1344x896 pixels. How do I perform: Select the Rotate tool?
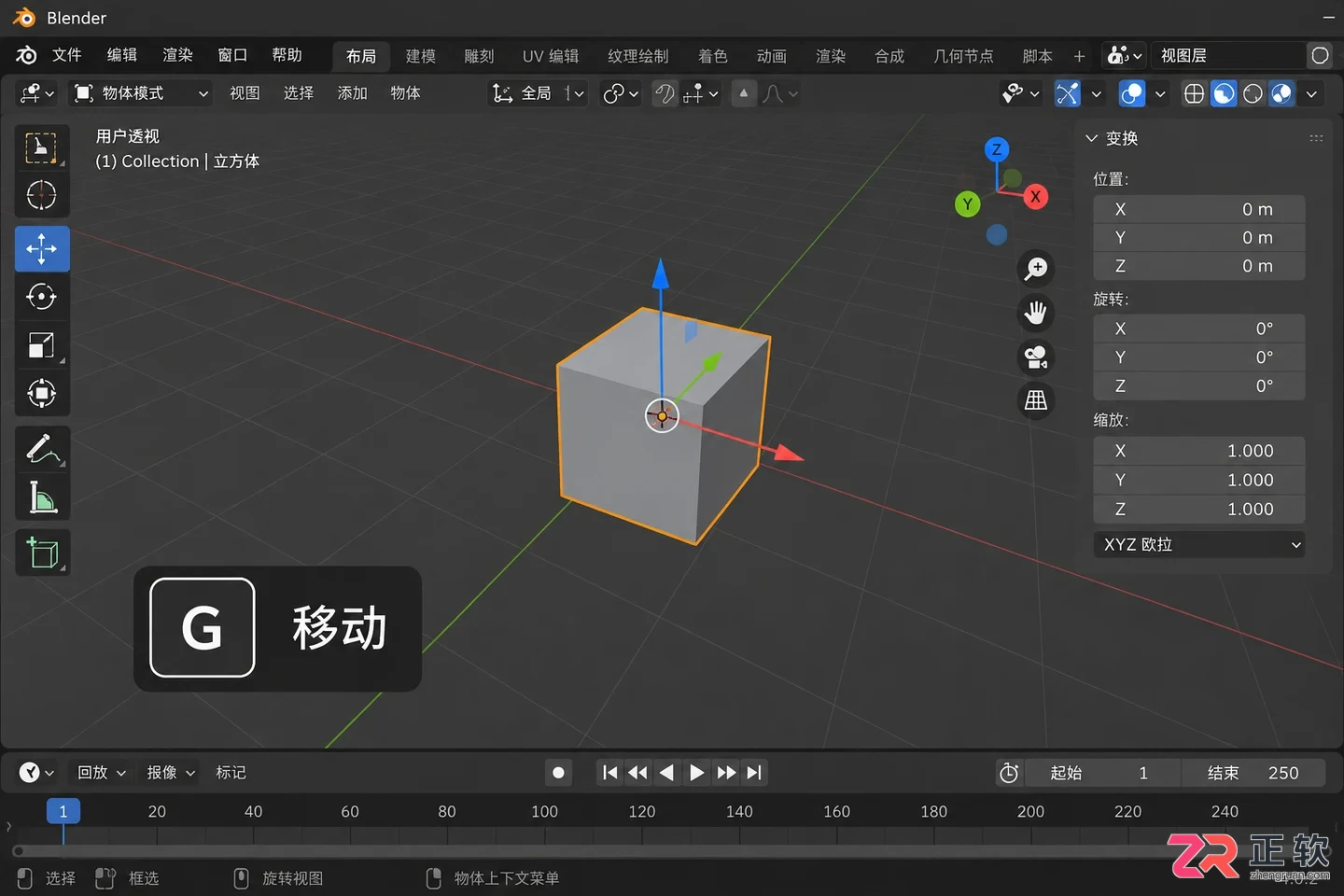point(42,297)
